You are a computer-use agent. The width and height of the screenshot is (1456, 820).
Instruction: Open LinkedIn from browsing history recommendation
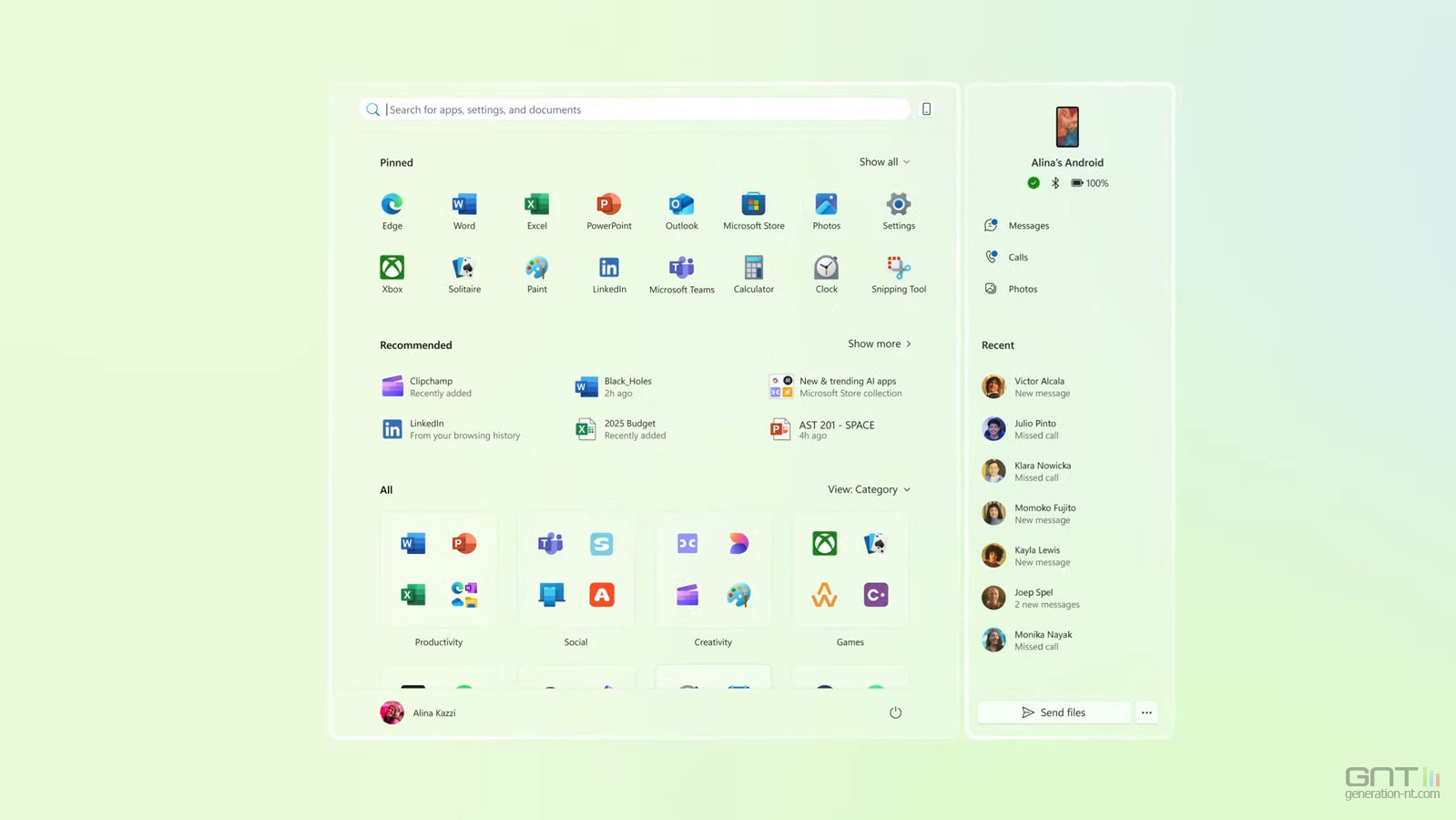coord(452,429)
